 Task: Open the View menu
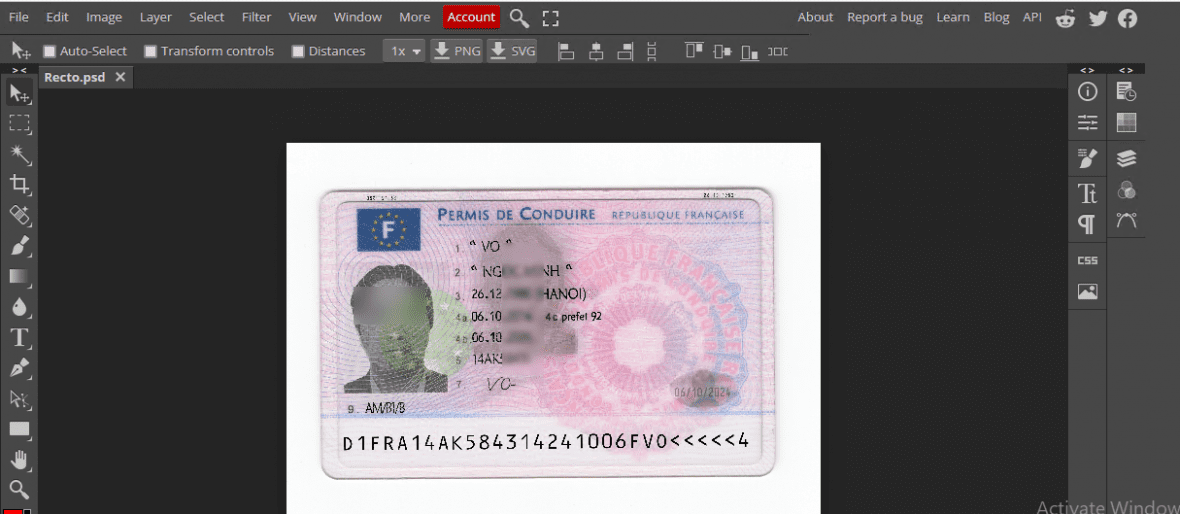coord(303,17)
